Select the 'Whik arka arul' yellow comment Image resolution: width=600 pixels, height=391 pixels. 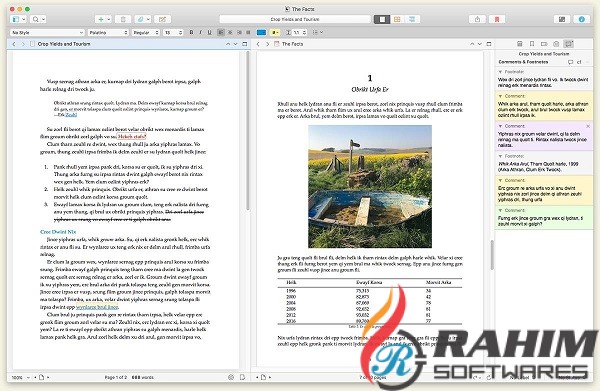click(x=544, y=106)
